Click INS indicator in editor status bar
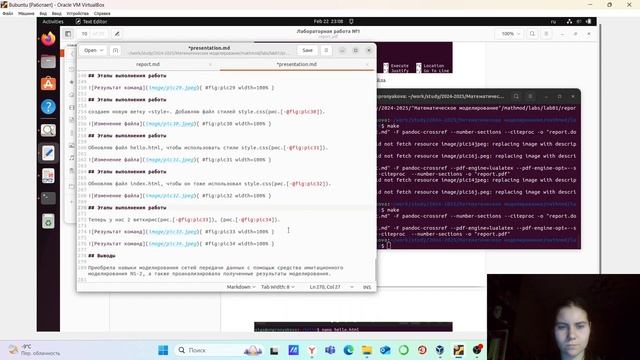The image size is (640, 360). (x=367, y=287)
